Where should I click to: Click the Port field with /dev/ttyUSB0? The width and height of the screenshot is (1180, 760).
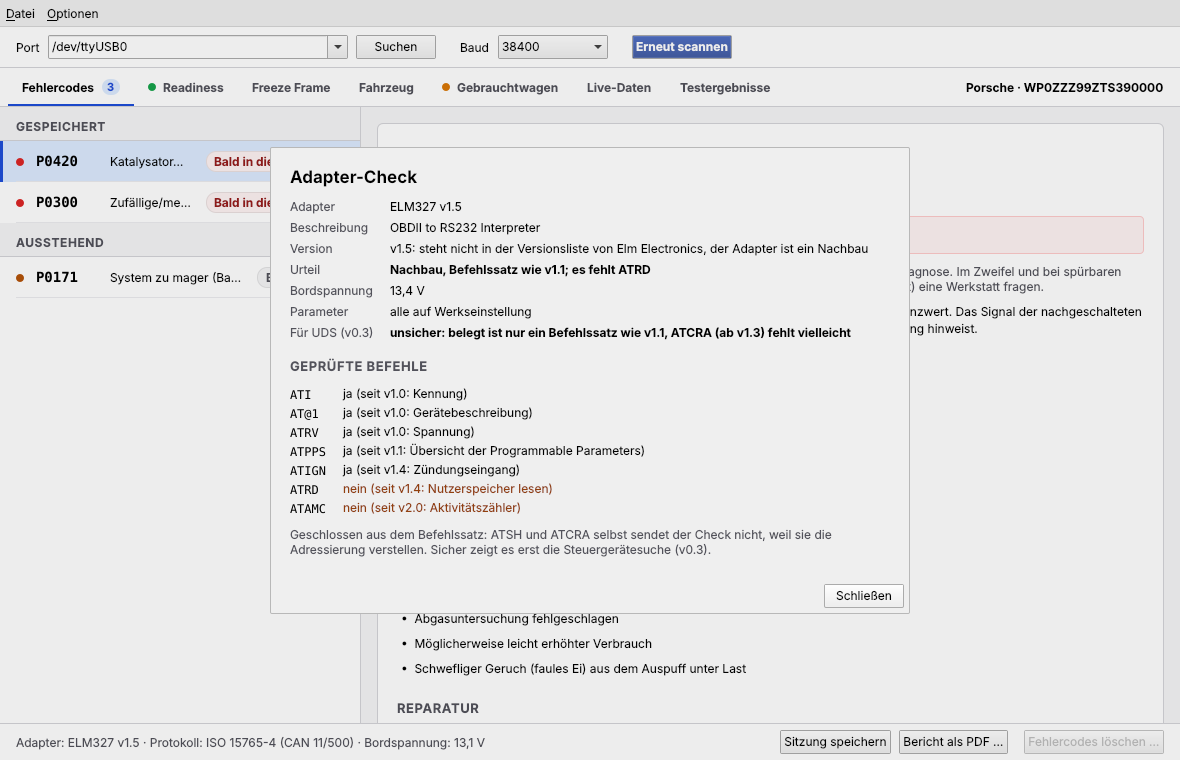187,47
